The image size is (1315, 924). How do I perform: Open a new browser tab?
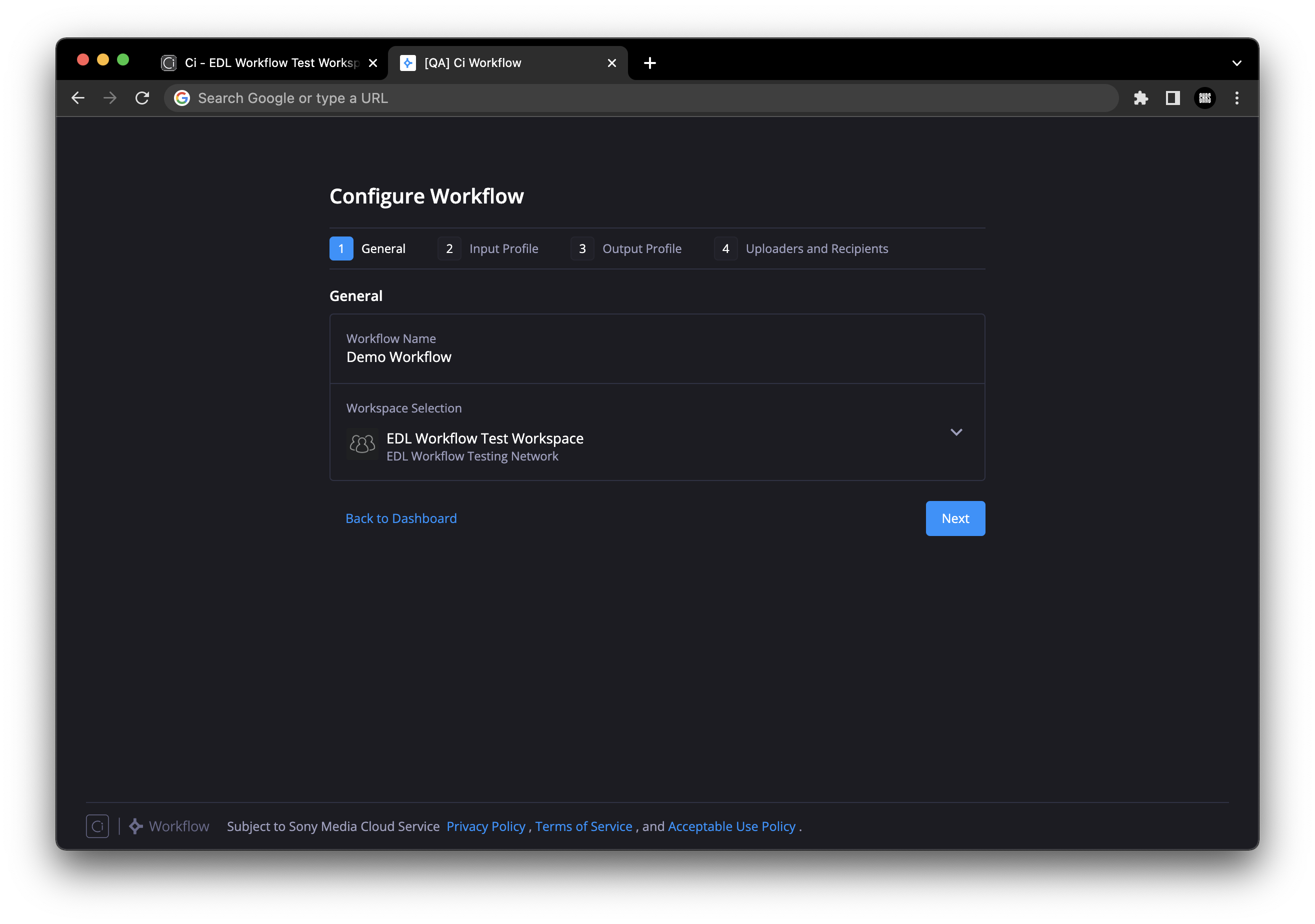(649, 63)
